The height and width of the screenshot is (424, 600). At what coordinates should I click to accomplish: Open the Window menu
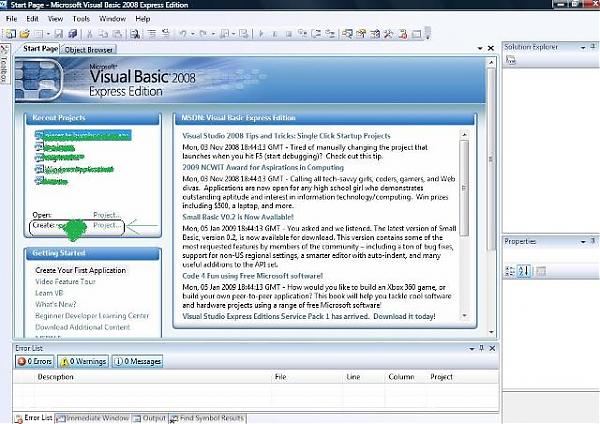point(112,19)
